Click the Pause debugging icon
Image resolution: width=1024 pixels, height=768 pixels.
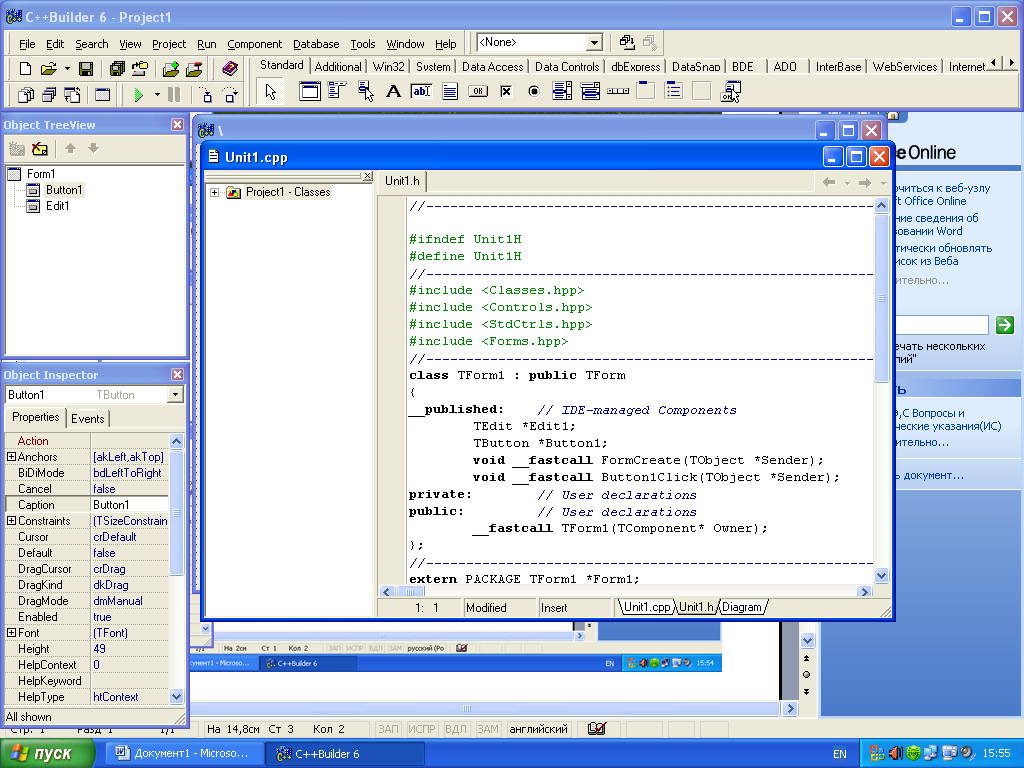coord(174,95)
